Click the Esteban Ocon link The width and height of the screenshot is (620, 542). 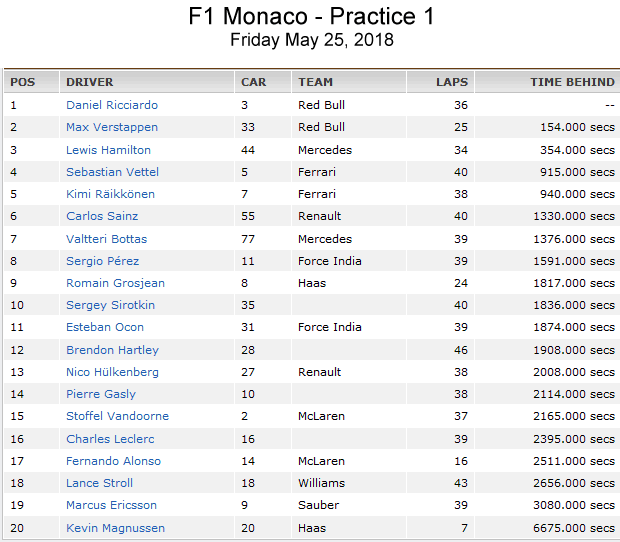[x=105, y=327]
